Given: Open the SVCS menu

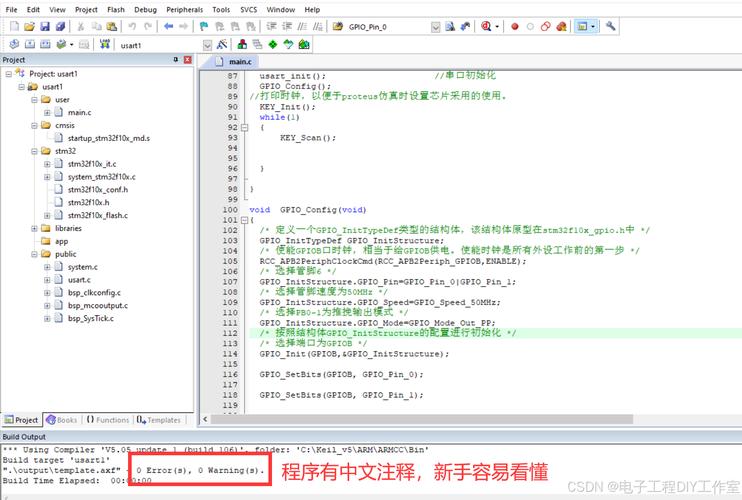Looking at the screenshot, I should [x=248, y=9].
